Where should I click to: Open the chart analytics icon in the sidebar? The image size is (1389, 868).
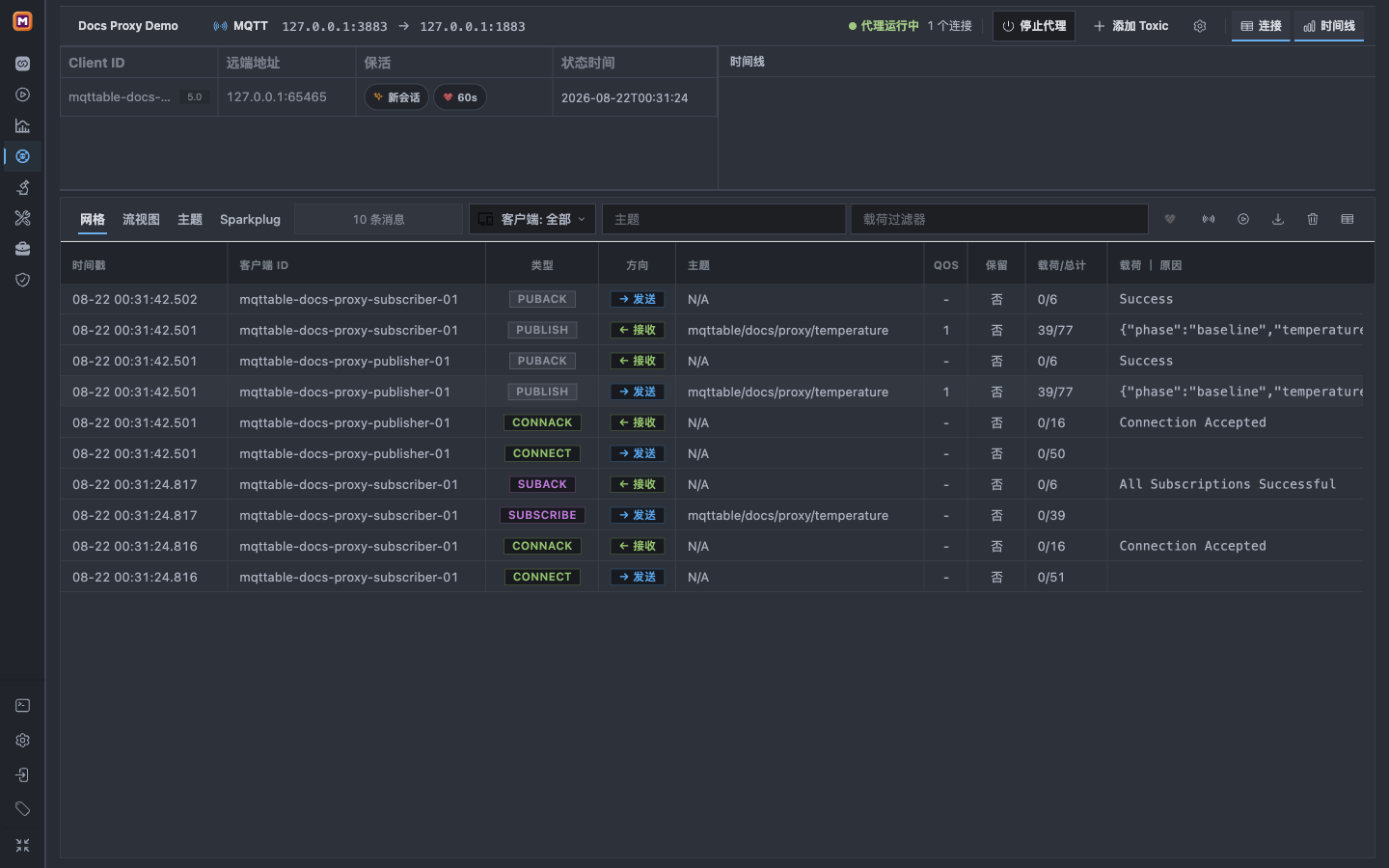tap(22, 125)
